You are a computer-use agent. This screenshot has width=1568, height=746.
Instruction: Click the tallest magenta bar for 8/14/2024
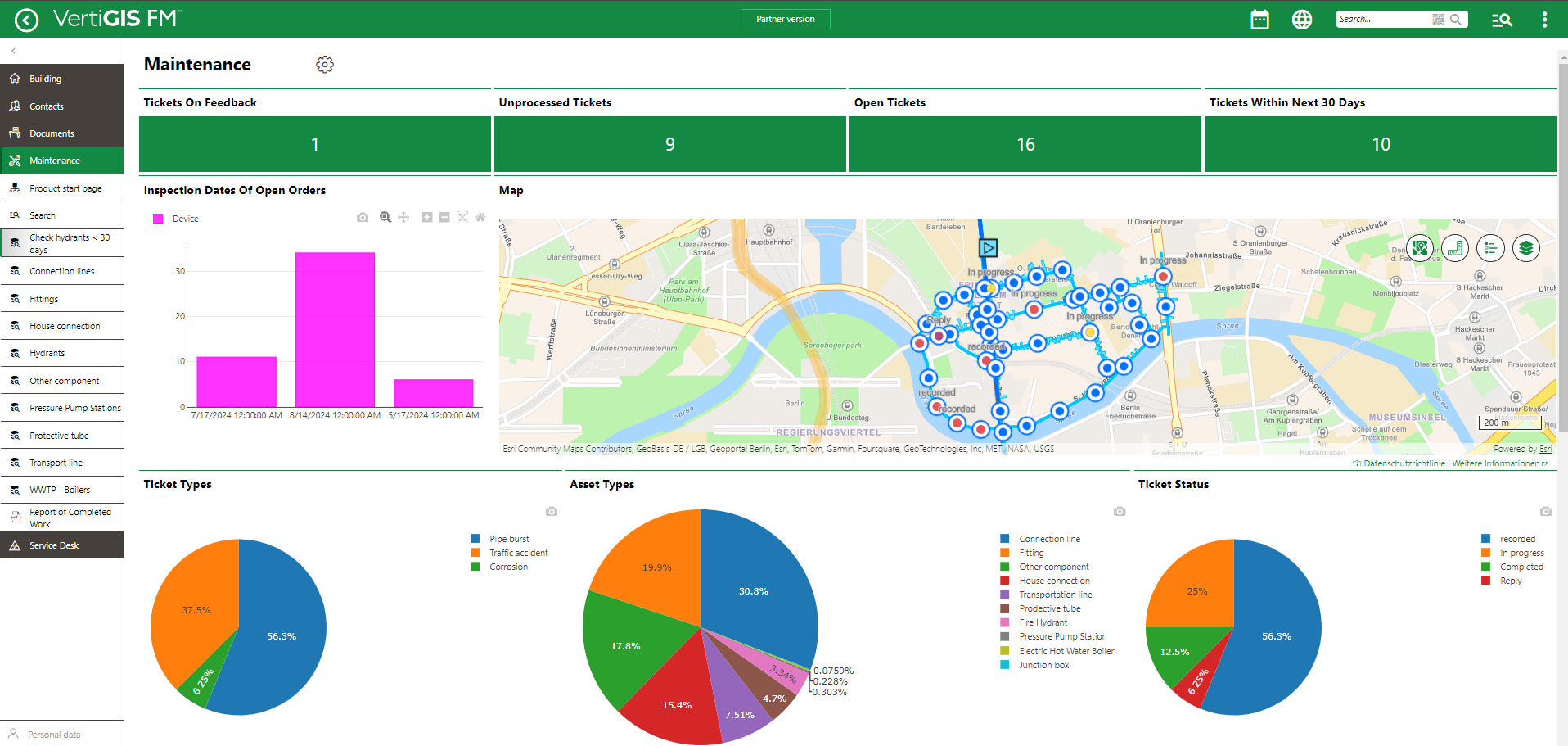335,329
